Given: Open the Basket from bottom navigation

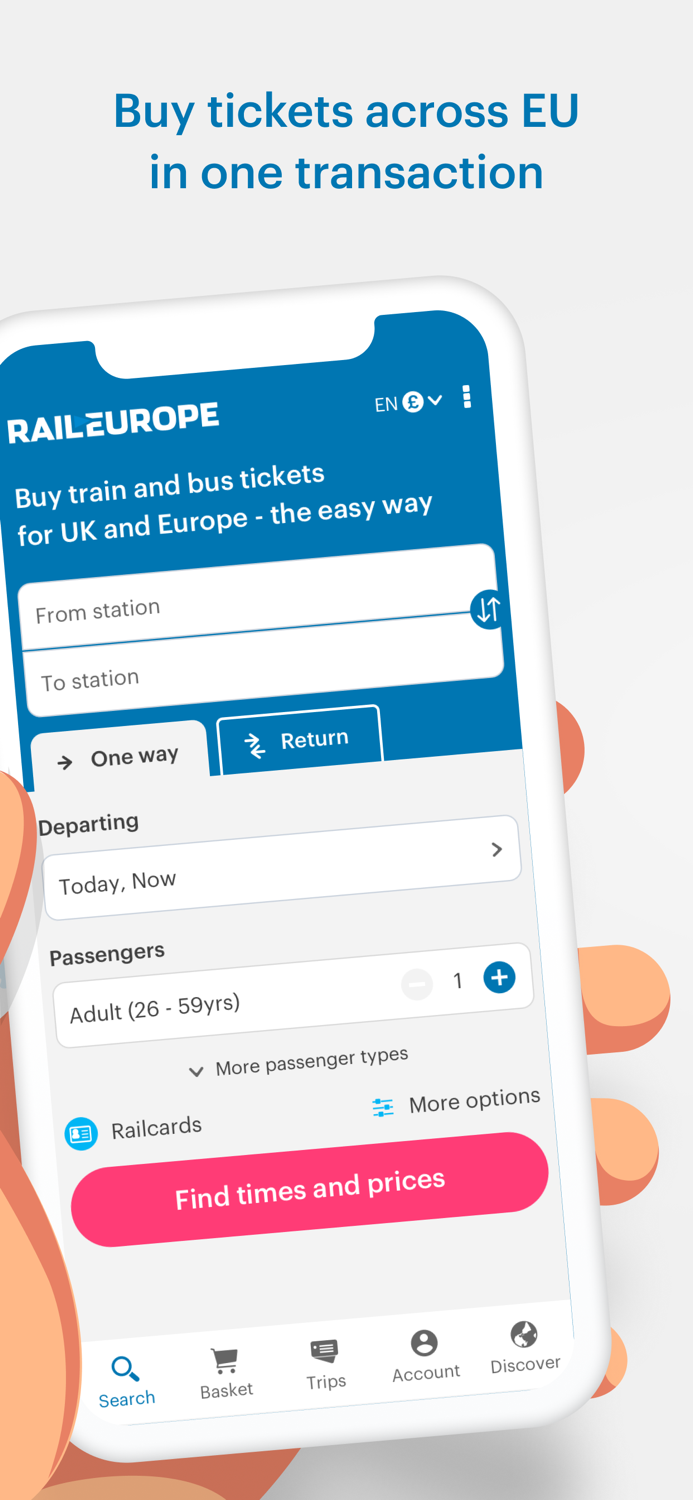Looking at the screenshot, I should click(x=225, y=1358).
